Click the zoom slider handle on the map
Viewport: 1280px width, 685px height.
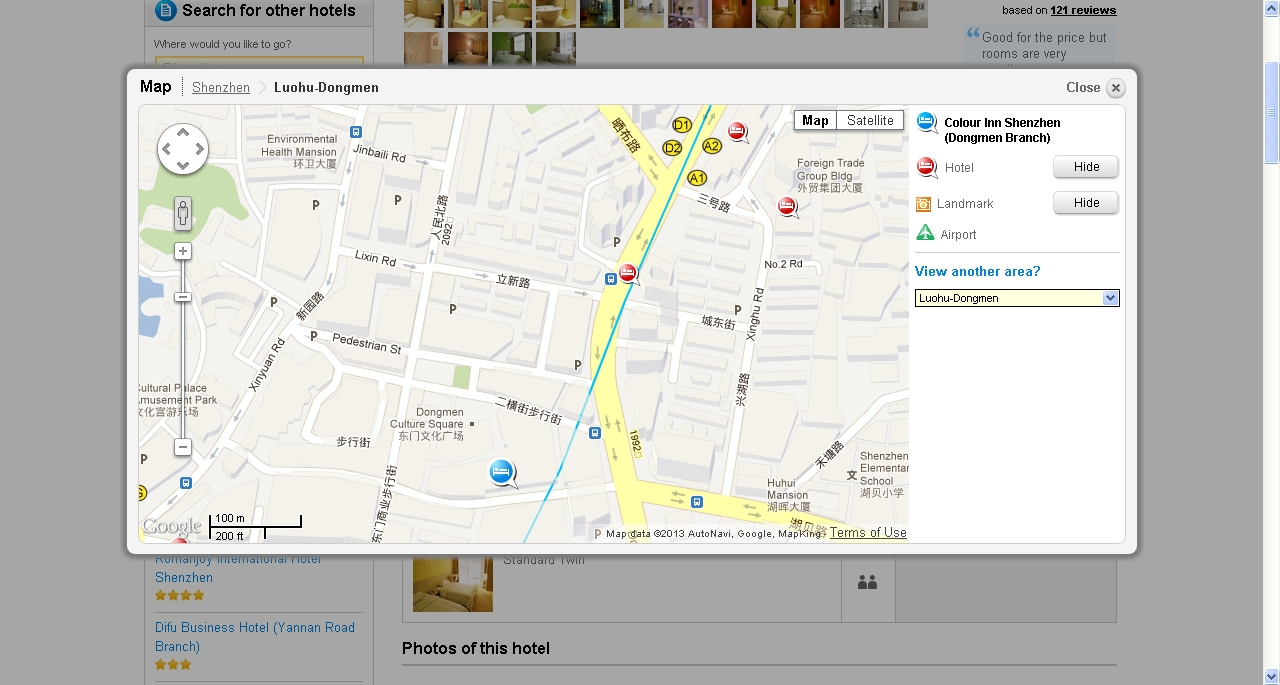183,297
